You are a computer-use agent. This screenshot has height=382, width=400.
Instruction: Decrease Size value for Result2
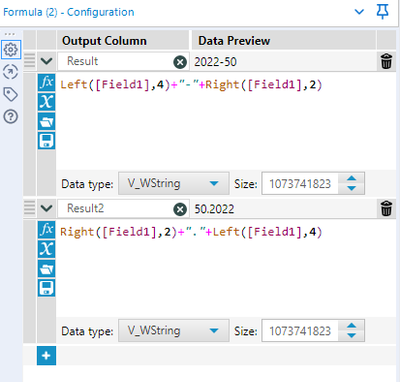point(351,336)
